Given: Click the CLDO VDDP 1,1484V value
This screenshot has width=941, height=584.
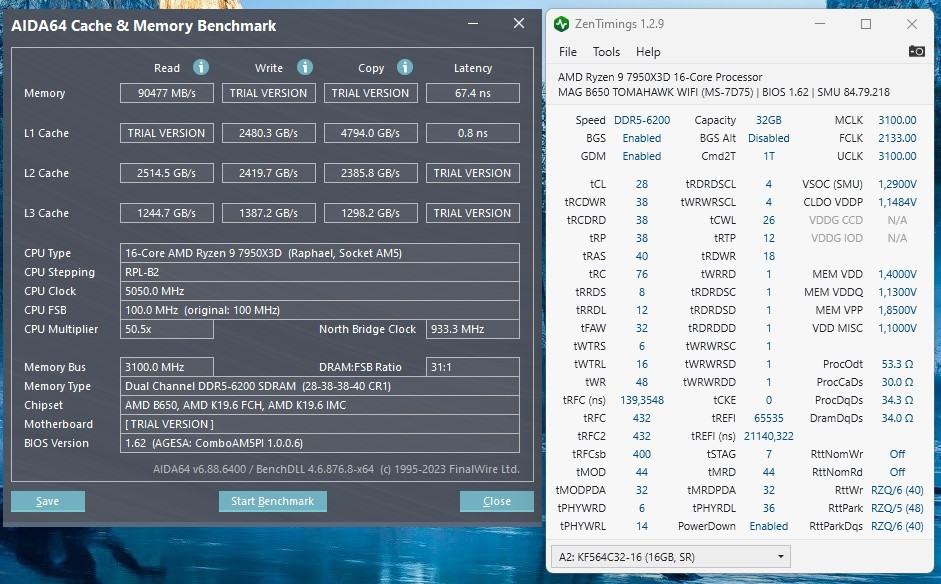Looking at the screenshot, I should click(897, 202).
